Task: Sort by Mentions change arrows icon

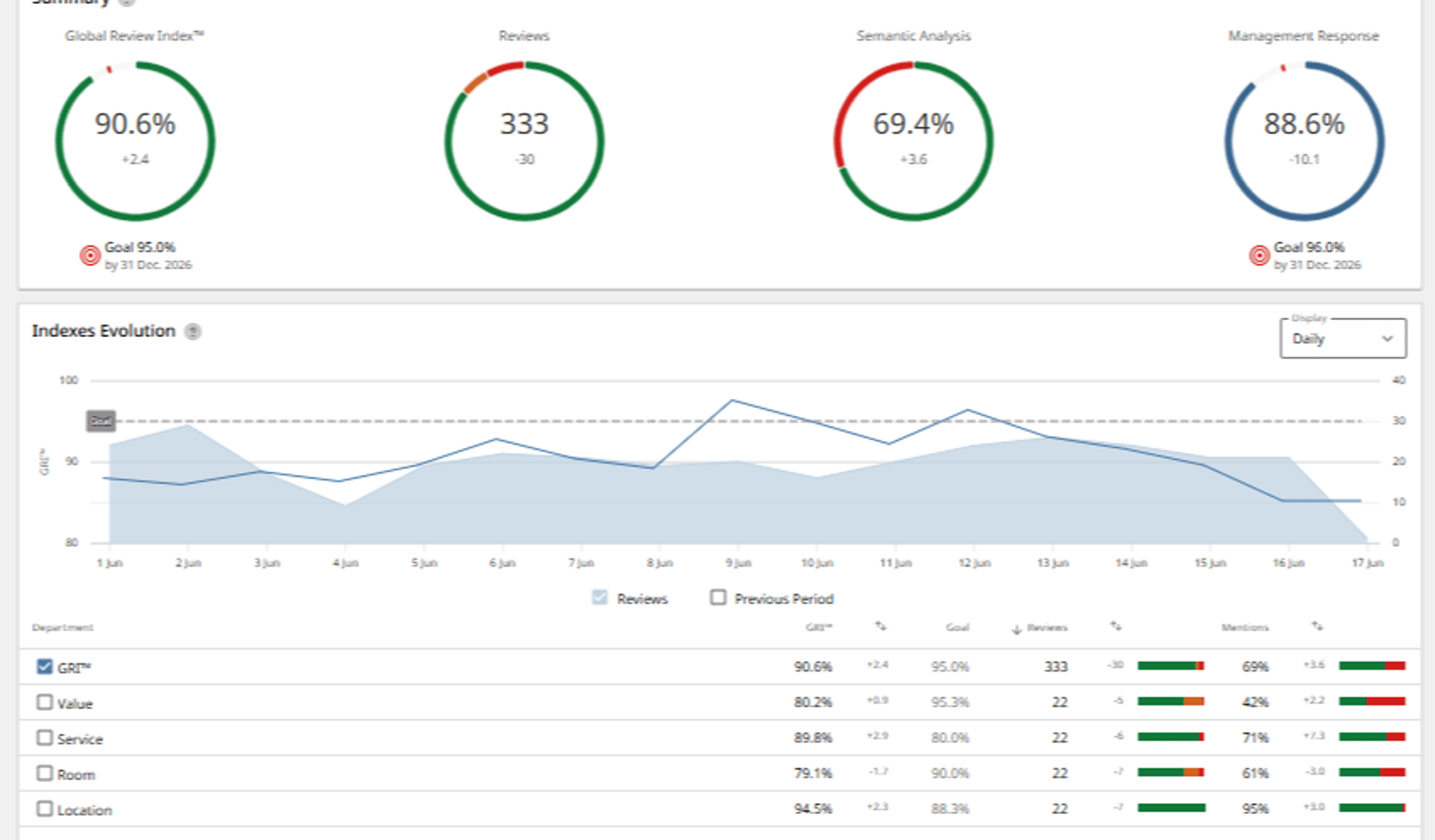Action: (x=1317, y=627)
